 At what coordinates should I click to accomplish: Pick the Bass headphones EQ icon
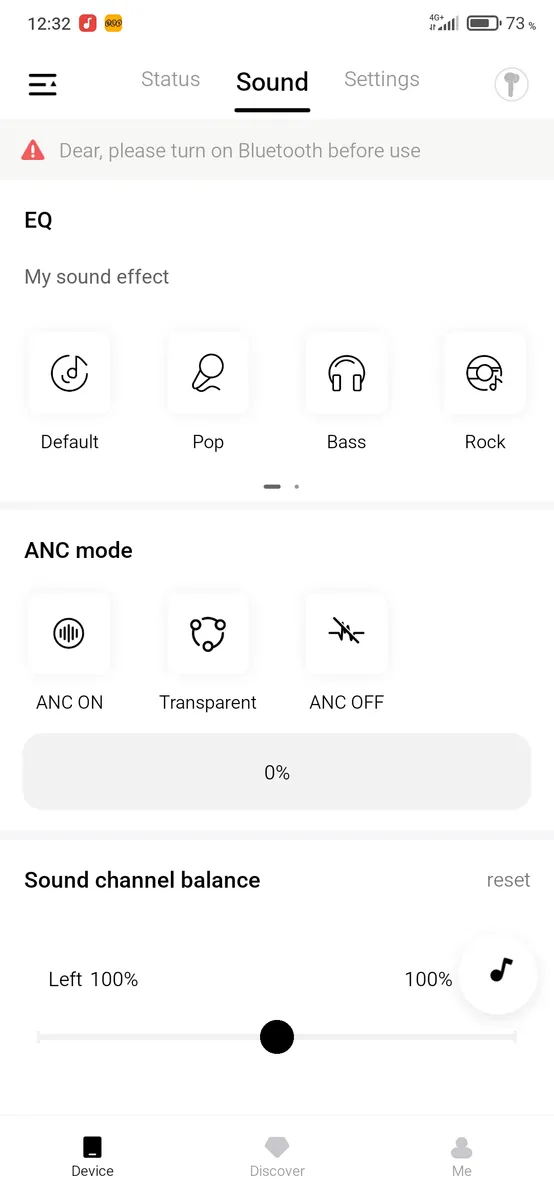pyautogui.click(x=346, y=374)
